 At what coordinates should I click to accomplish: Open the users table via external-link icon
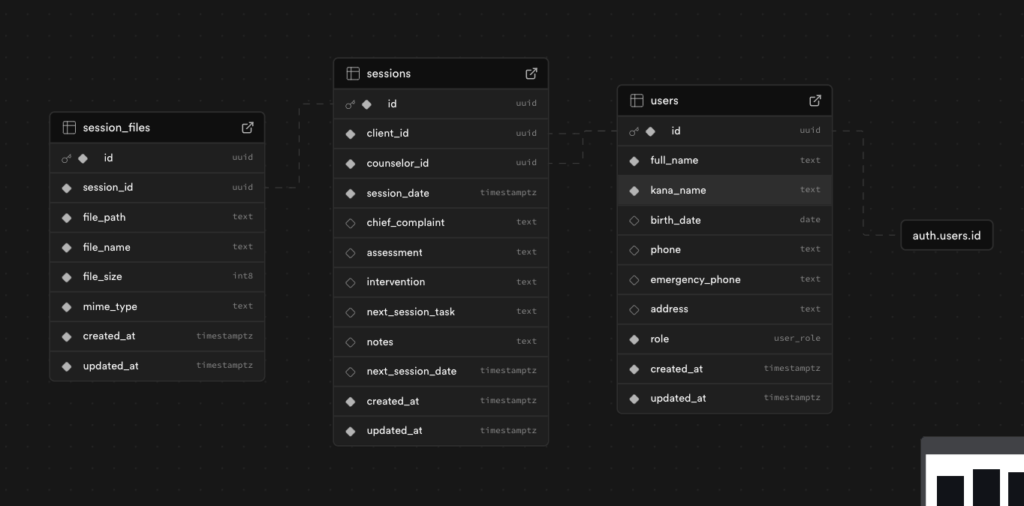(815, 101)
